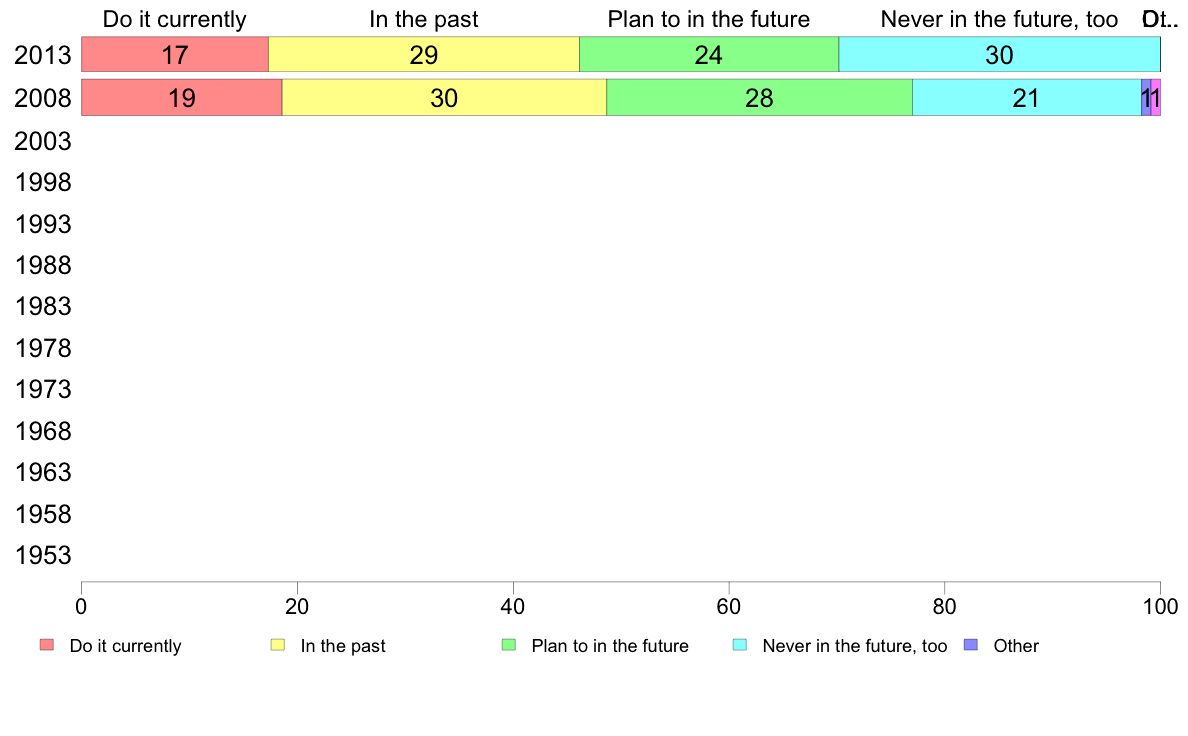Click the yellow In the past legend swatch

point(278,645)
